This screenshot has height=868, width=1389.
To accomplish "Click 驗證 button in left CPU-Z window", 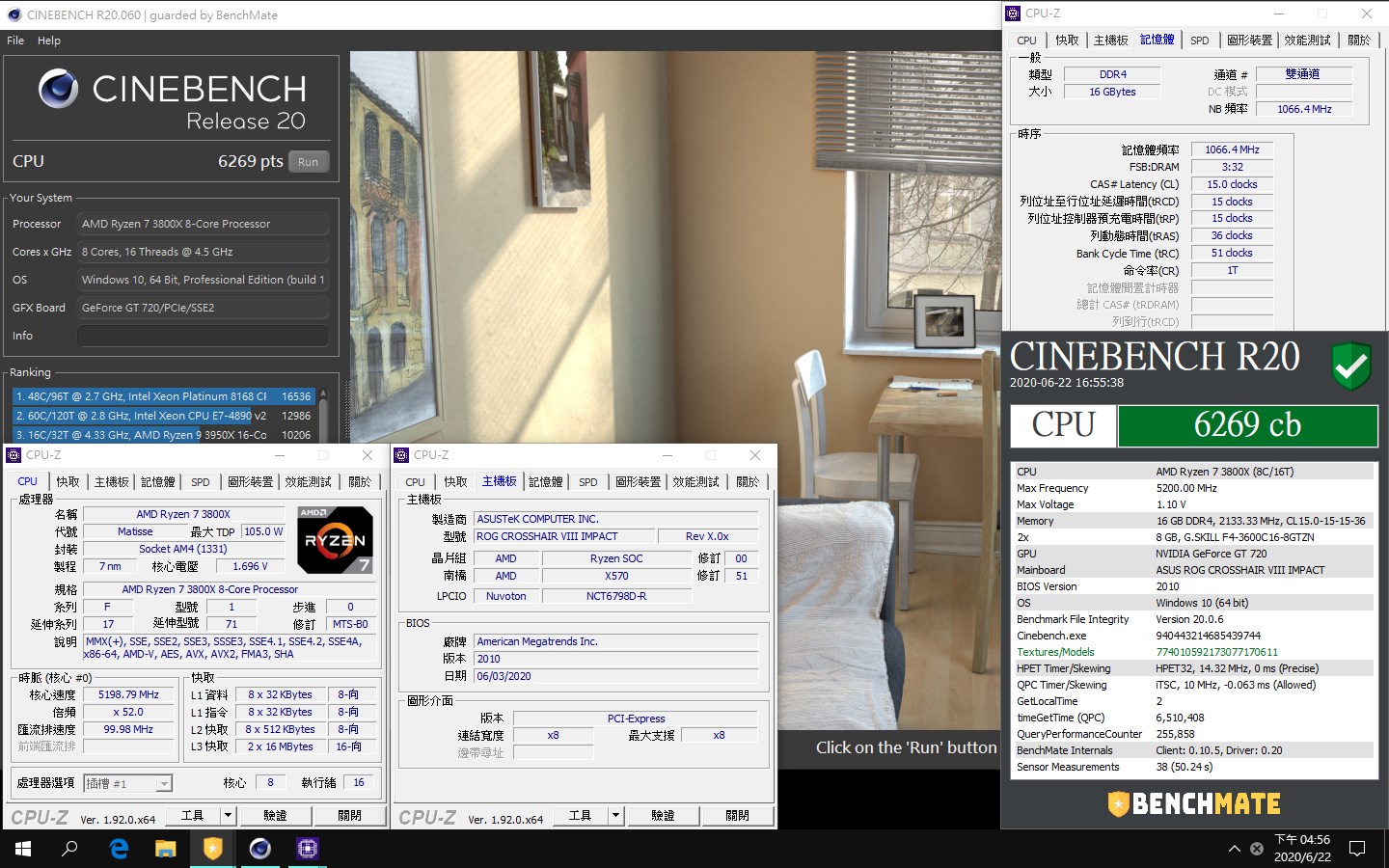I will (276, 815).
